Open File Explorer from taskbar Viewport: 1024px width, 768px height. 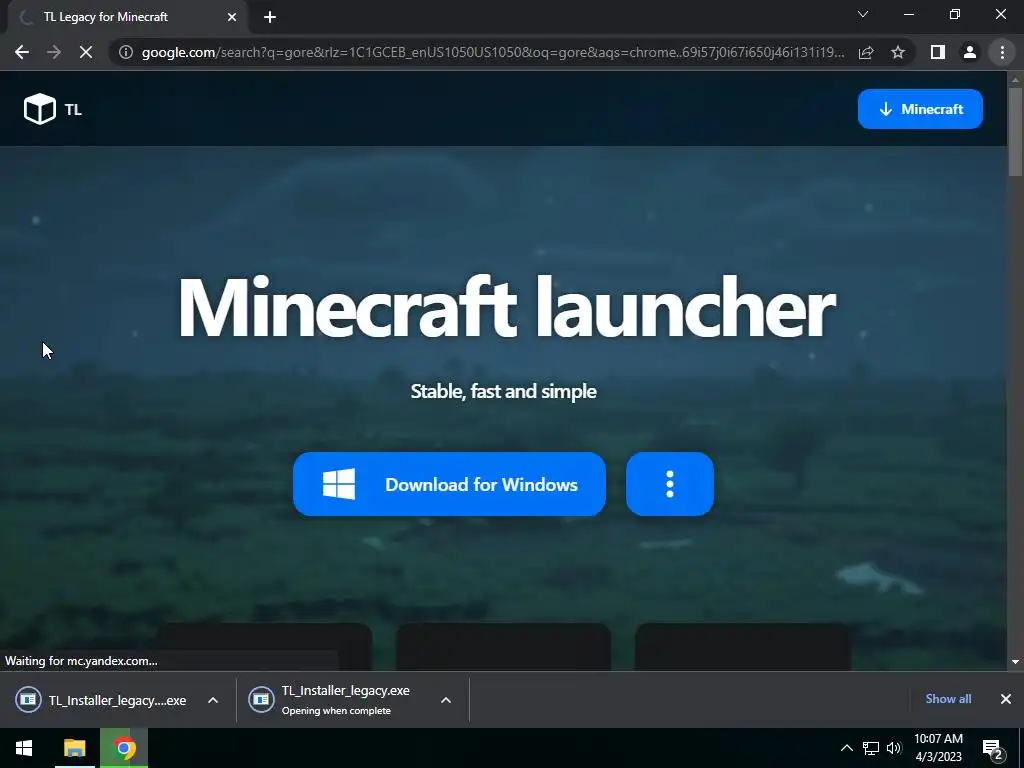(74, 748)
